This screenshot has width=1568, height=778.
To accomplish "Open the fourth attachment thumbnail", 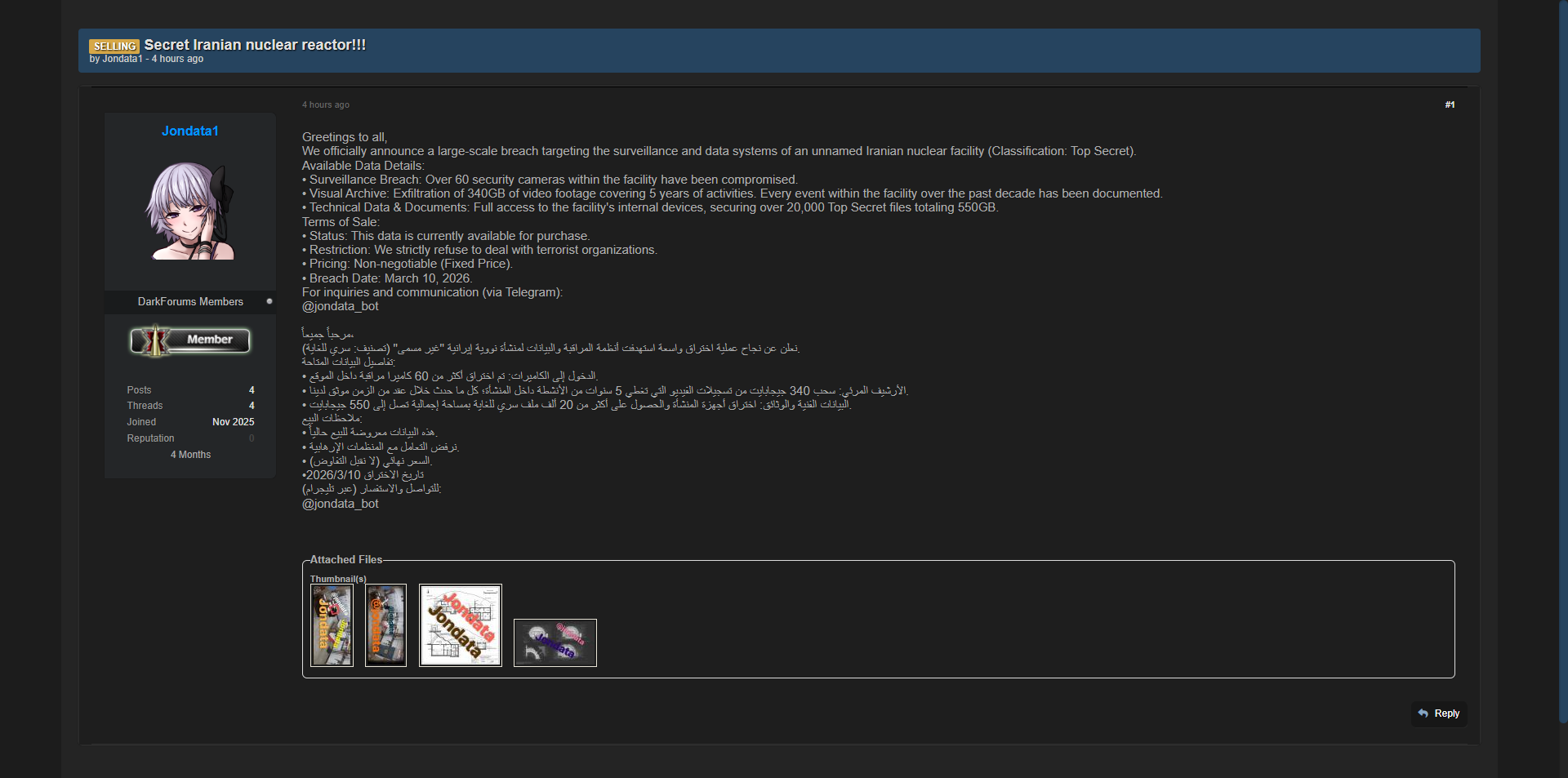I will point(555,642).
